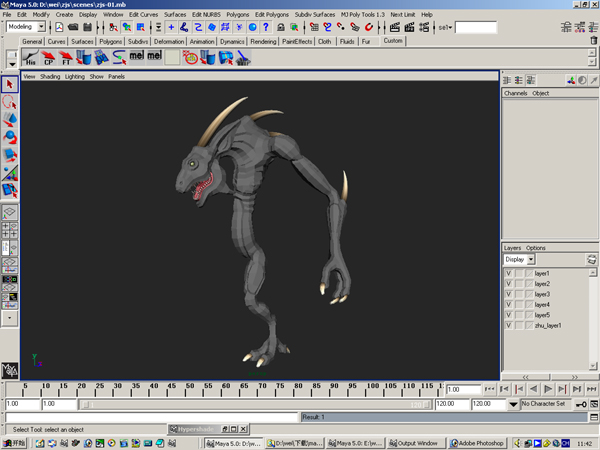Run the first mel shelf script
Image resolution: width=600 pixels, height=450 pixels.
[x=137, y=56]
